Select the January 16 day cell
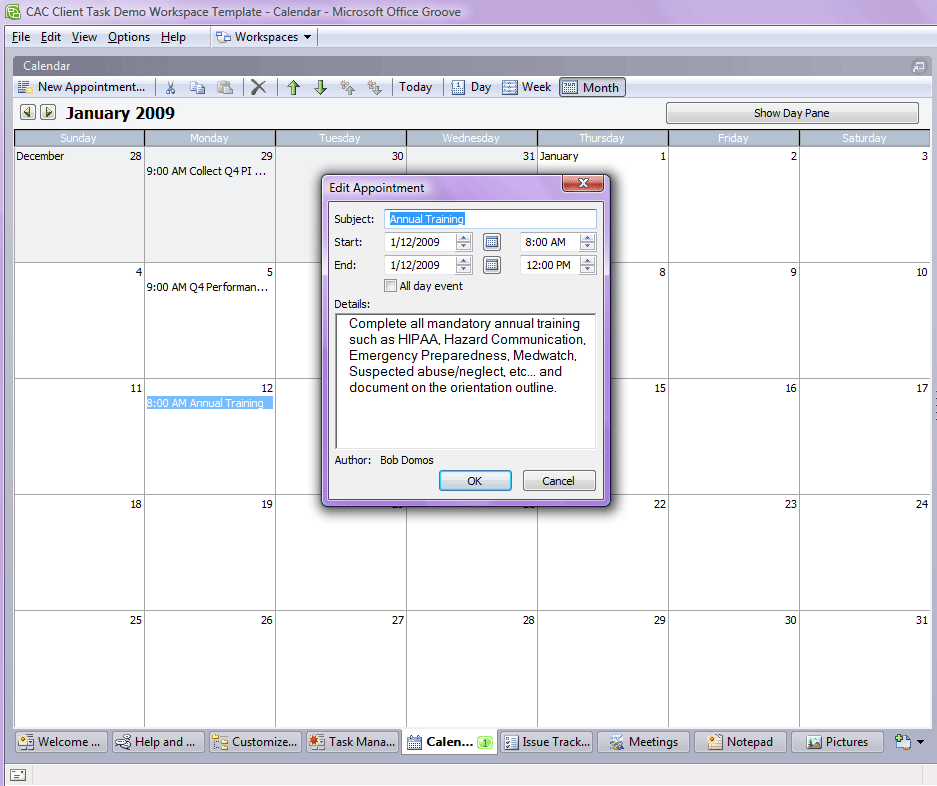Viewport: 937px width, 786px height. coord(733,436)
